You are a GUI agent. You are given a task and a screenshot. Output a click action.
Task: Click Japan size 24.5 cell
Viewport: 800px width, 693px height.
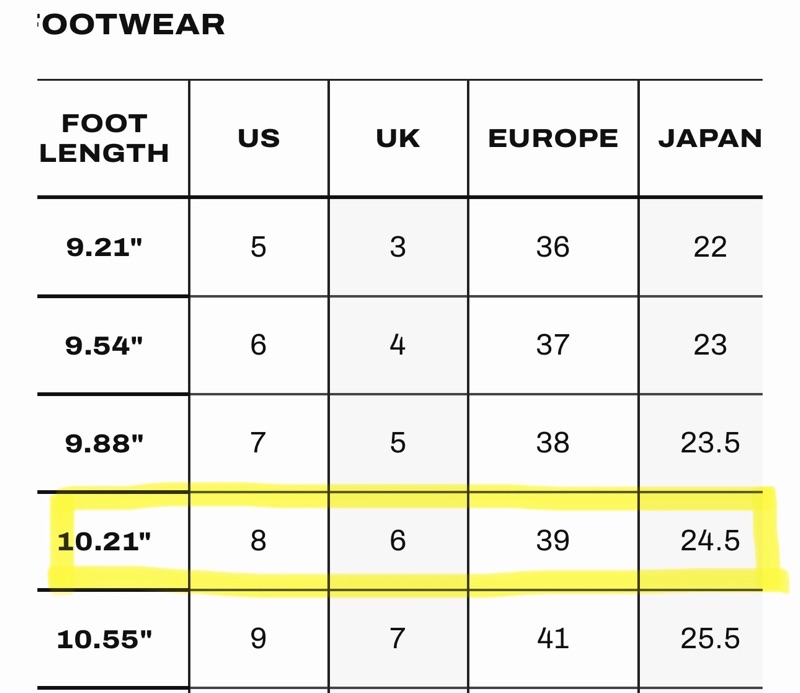[x=710, y=540]
